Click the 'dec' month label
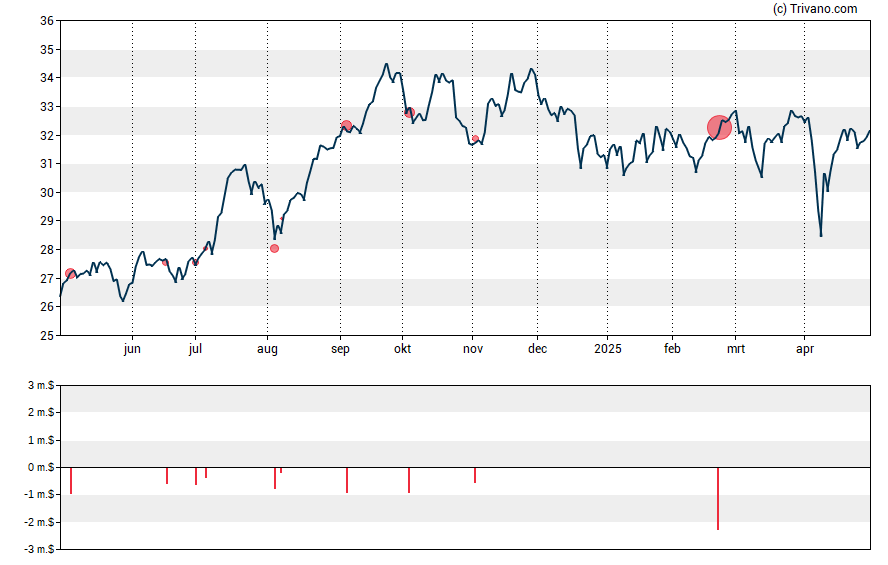 pyautogui.click(x=537, y=349)
